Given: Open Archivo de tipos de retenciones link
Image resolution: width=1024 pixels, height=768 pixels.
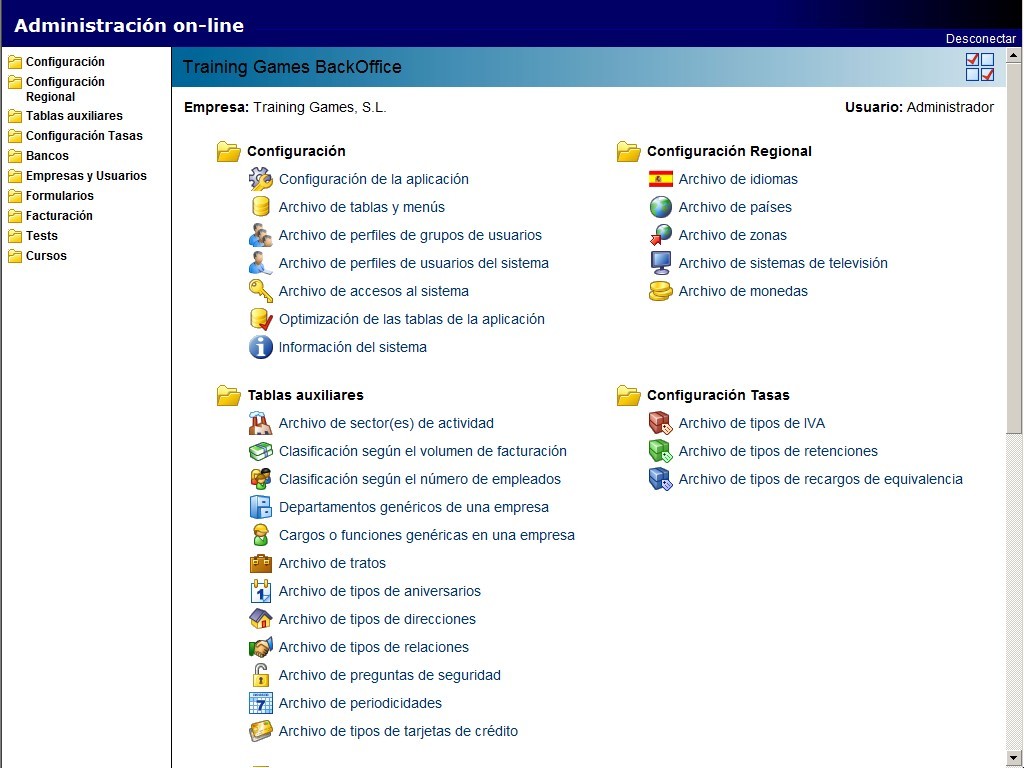Looking at the screenshot, I should point(777,451).
